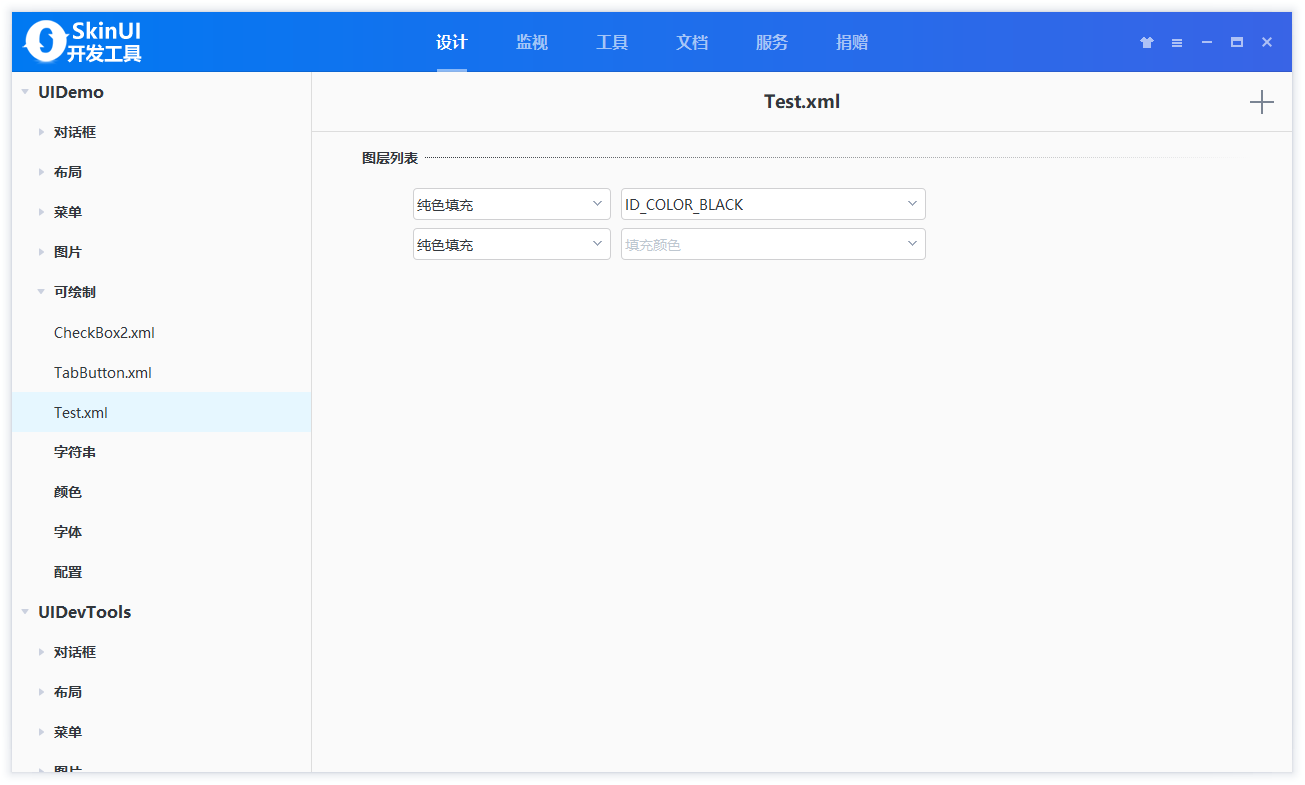1305x785 pixels.
Task: Go to the 服务 tab
Action: click(x=772, y=42)
